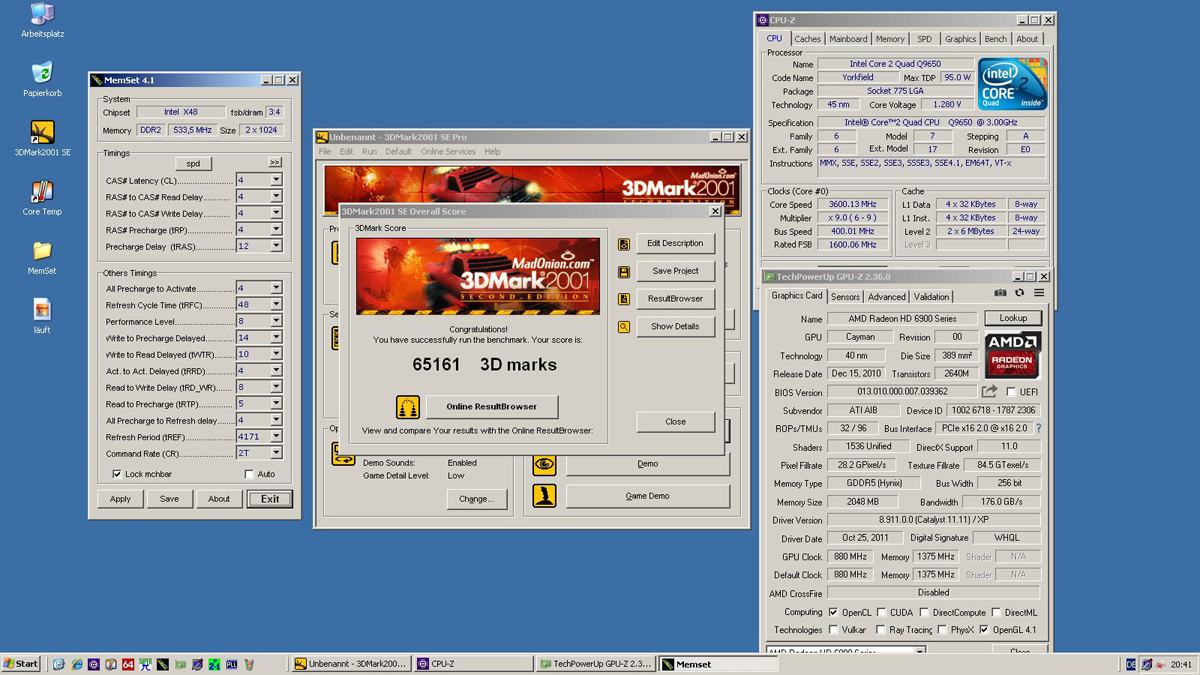Click the PLL quick launch icon
This screenshot has width=1200, height=675.
(231, 664)
